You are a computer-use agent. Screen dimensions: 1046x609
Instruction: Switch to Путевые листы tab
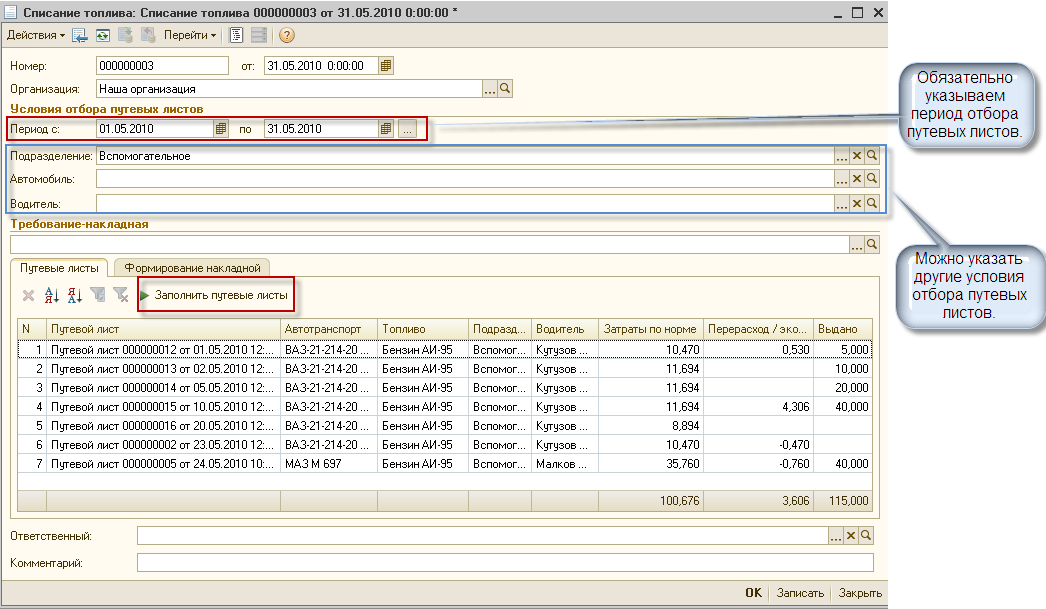[59, 267]
